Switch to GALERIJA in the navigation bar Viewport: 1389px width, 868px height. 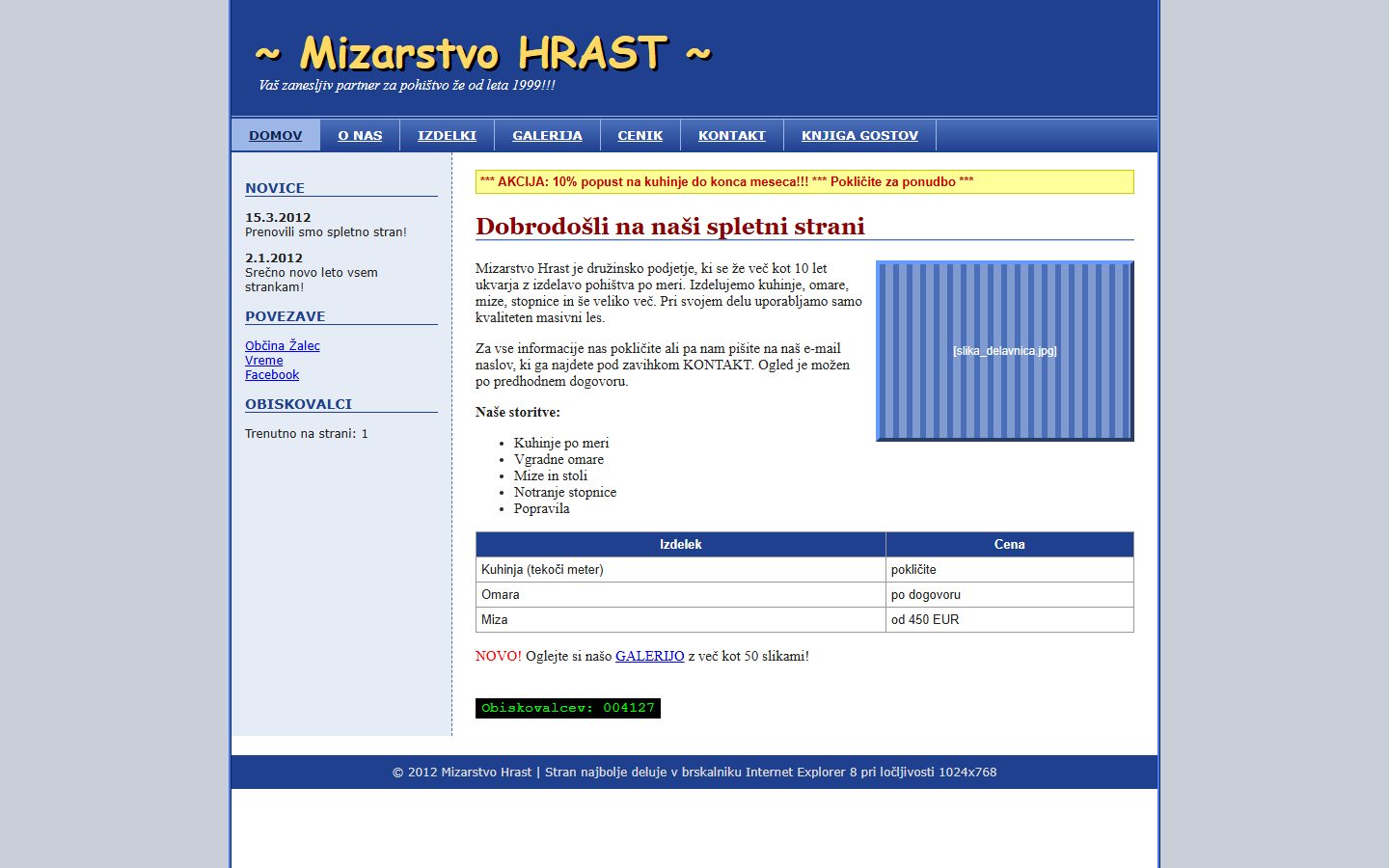point(547,135)
